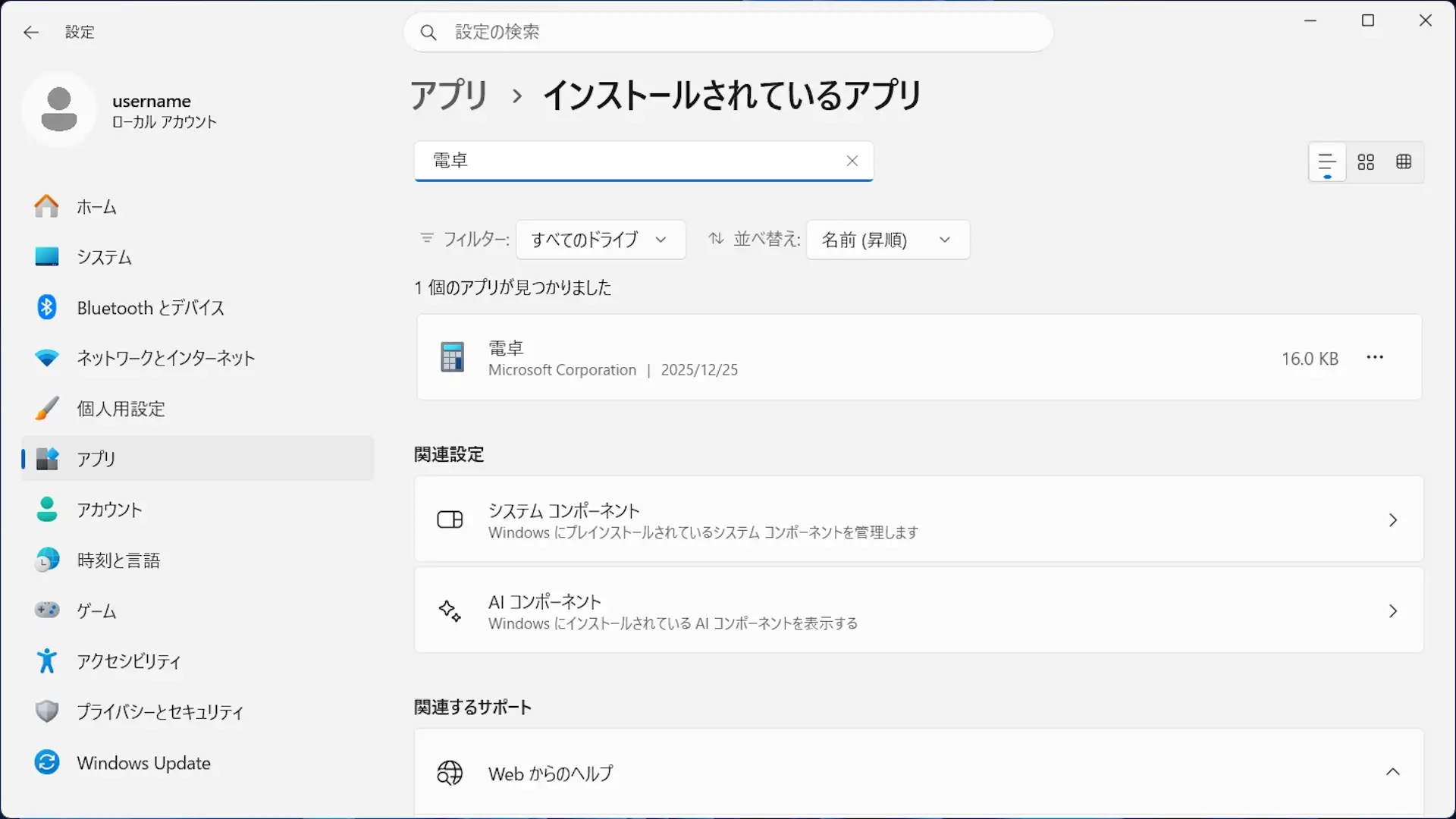Collapse the Web からのヘルプ section
The width and height of the screenshot is (1456, 819).
click(1392, 772)
